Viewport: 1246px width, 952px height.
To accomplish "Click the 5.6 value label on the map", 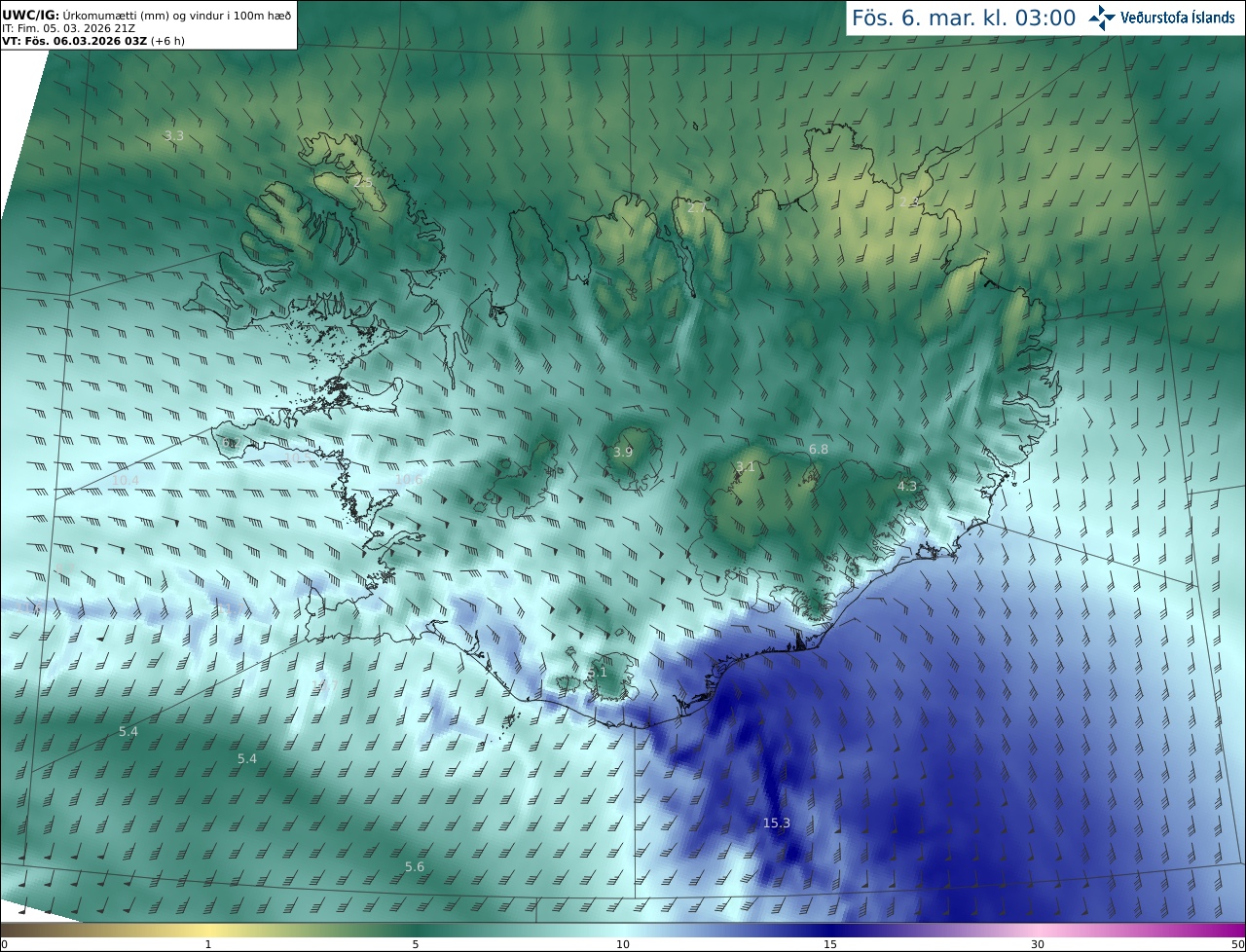I will 415,867.
